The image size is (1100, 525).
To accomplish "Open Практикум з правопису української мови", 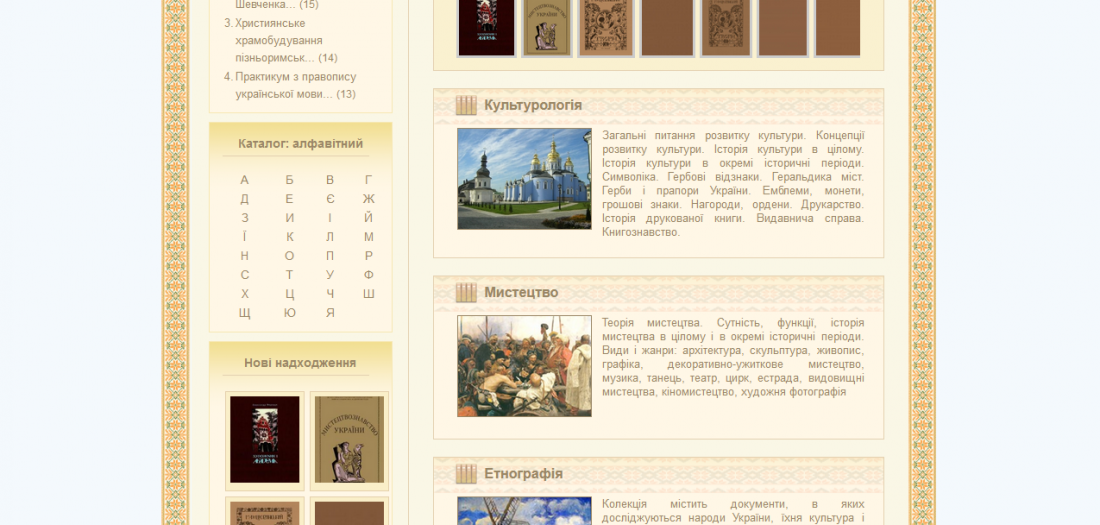I will coord(295,85).
